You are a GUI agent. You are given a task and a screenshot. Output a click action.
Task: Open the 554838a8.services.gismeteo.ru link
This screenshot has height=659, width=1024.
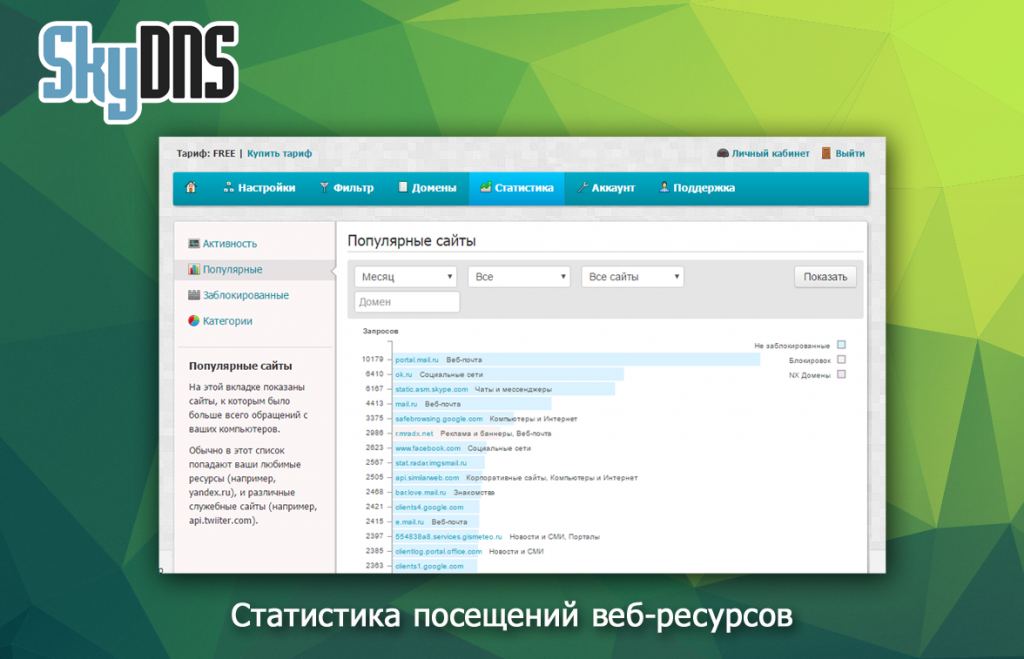tap(449, 537)
